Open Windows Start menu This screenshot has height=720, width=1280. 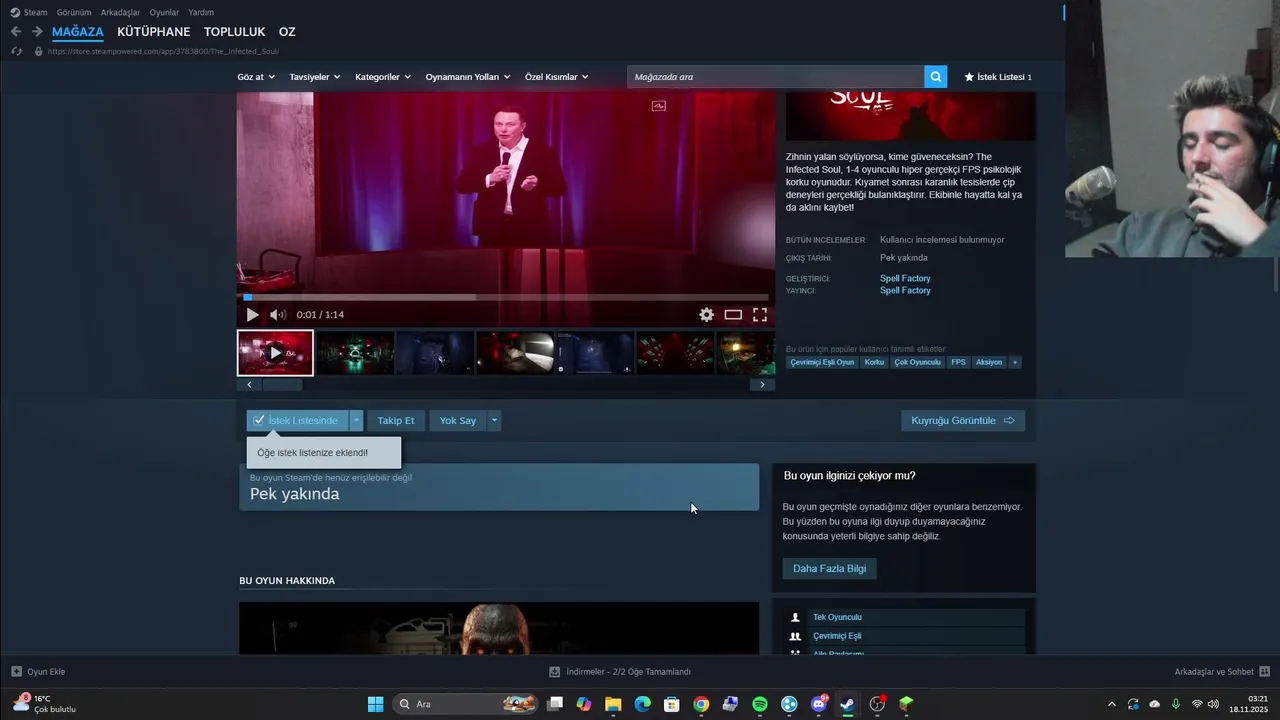pyautogui.click(x=376, y=704)
